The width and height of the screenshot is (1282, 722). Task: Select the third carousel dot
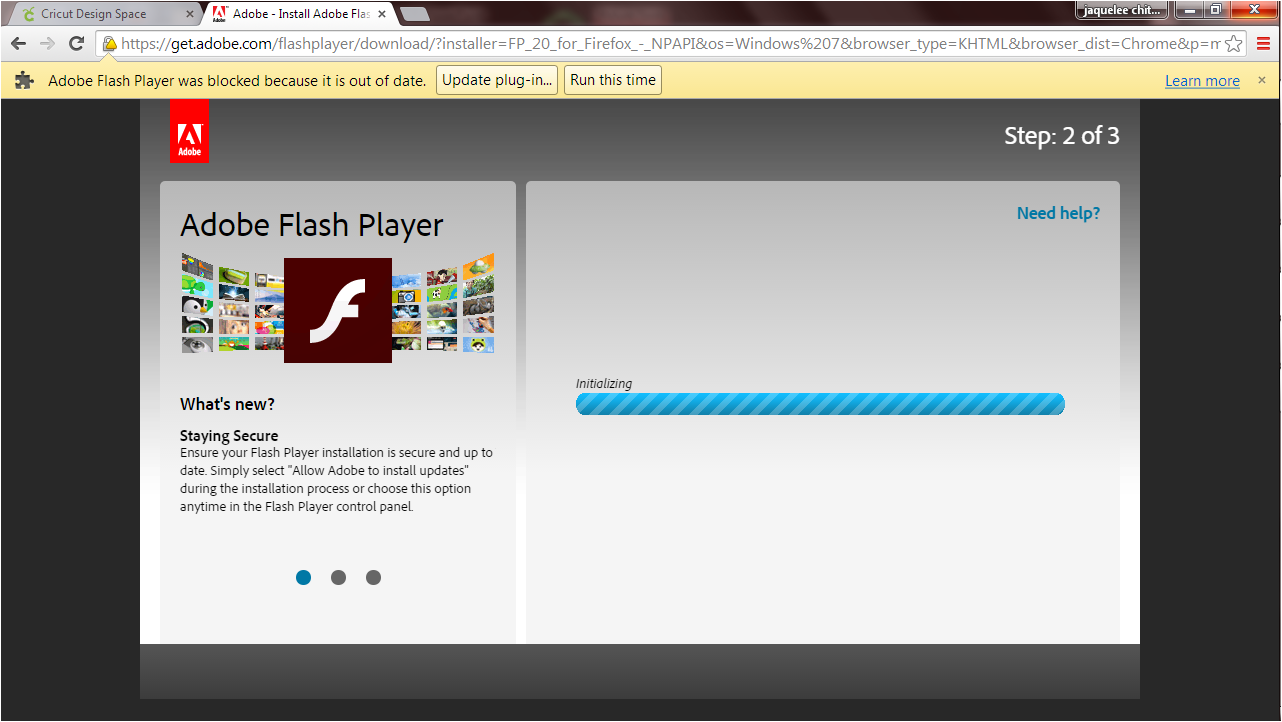tap(373, 577)
